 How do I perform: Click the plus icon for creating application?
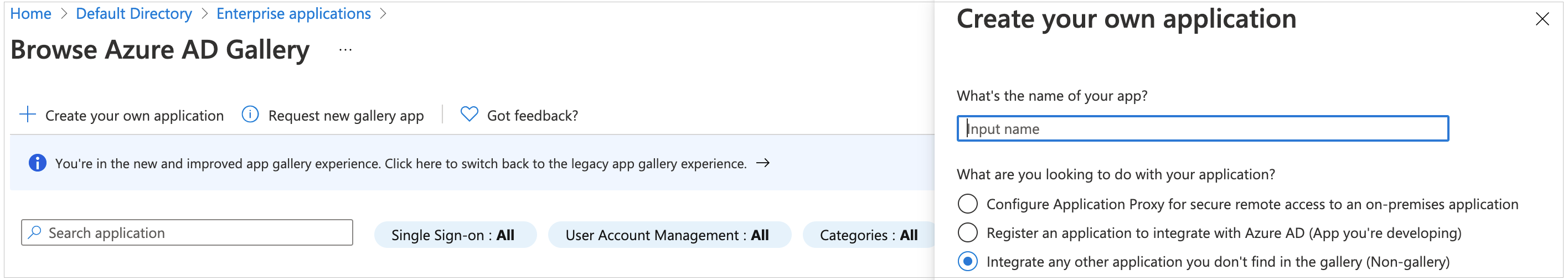[x=27, y=115]
